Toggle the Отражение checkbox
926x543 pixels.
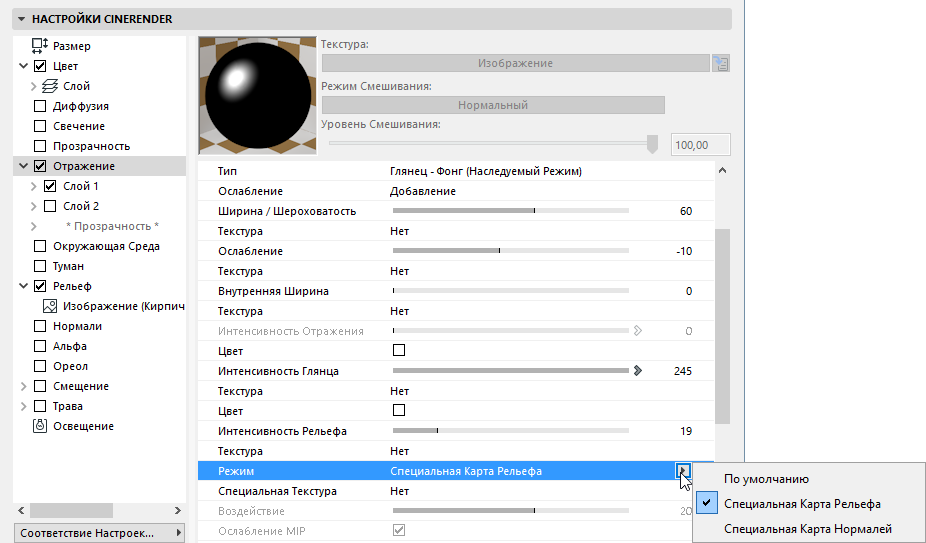click(x=40, y=166)
